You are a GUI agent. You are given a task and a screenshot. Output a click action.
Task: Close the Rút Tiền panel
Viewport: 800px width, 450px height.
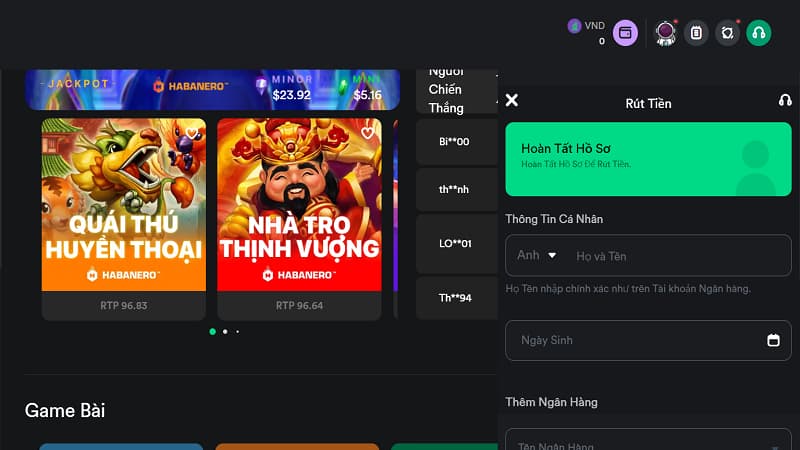[512, 100]
